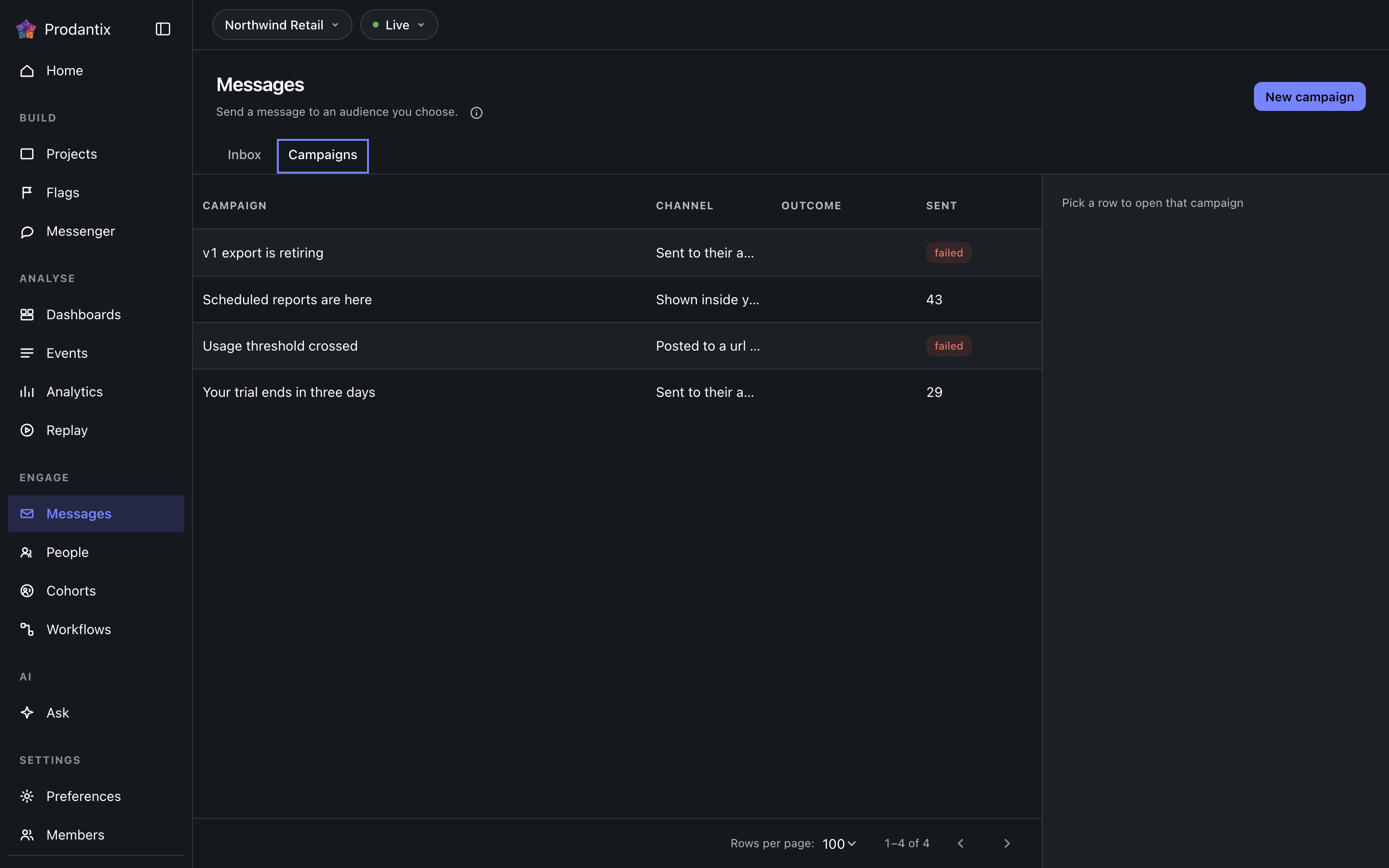This screenshot has width=1389, height=868.
Task: Click the info icon beside Messages description
Action: [x=477, y=112]
